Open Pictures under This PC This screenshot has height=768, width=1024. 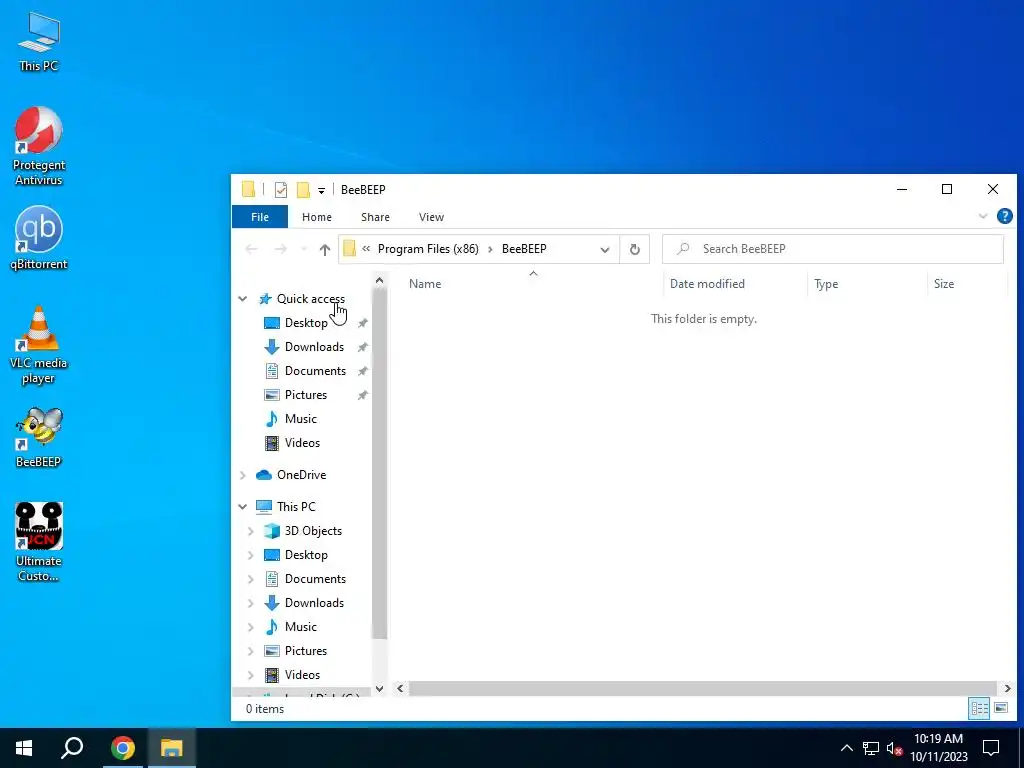[x=306, y=651]
